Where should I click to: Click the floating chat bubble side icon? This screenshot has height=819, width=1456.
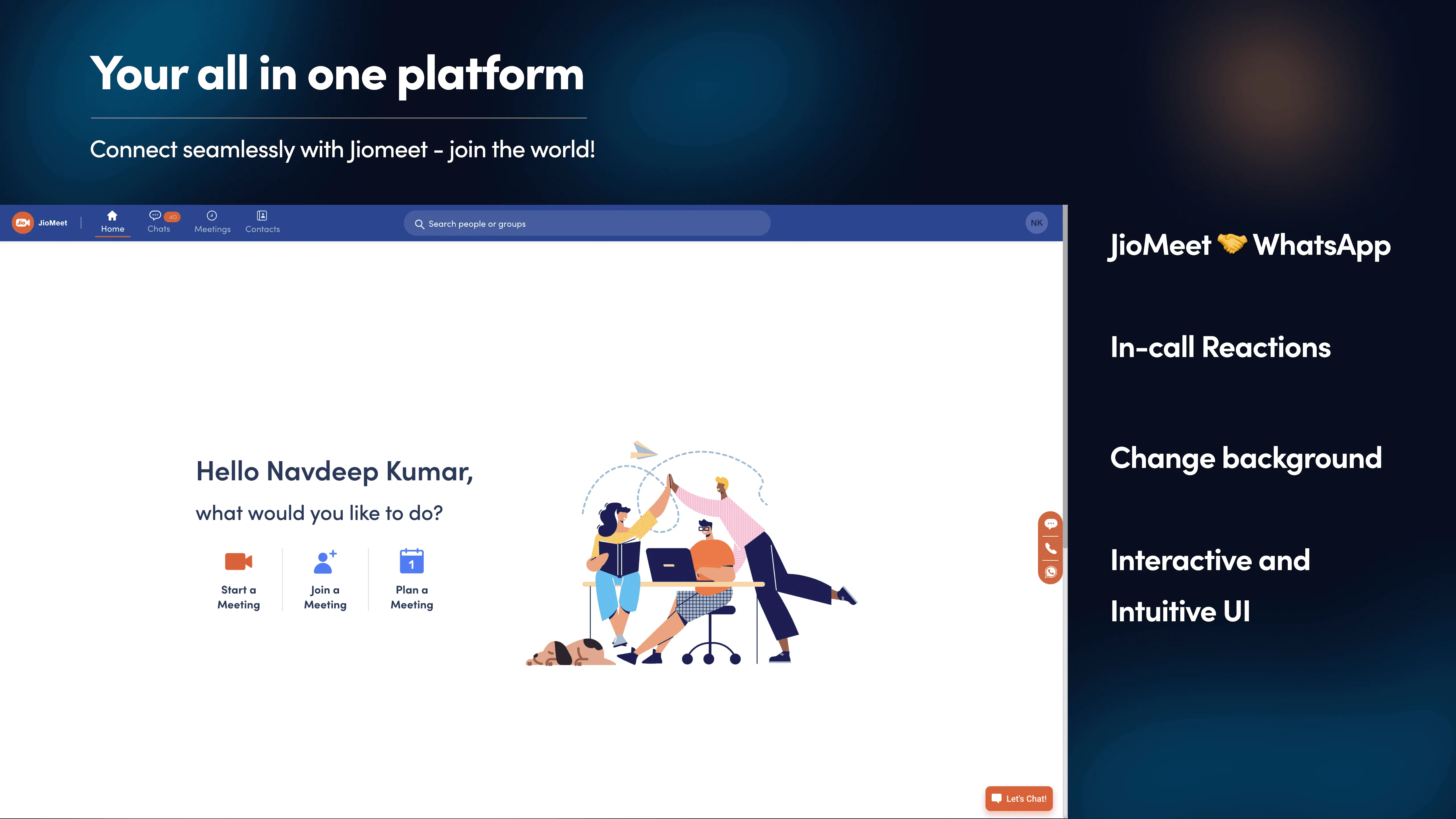tap(1051, 524)
